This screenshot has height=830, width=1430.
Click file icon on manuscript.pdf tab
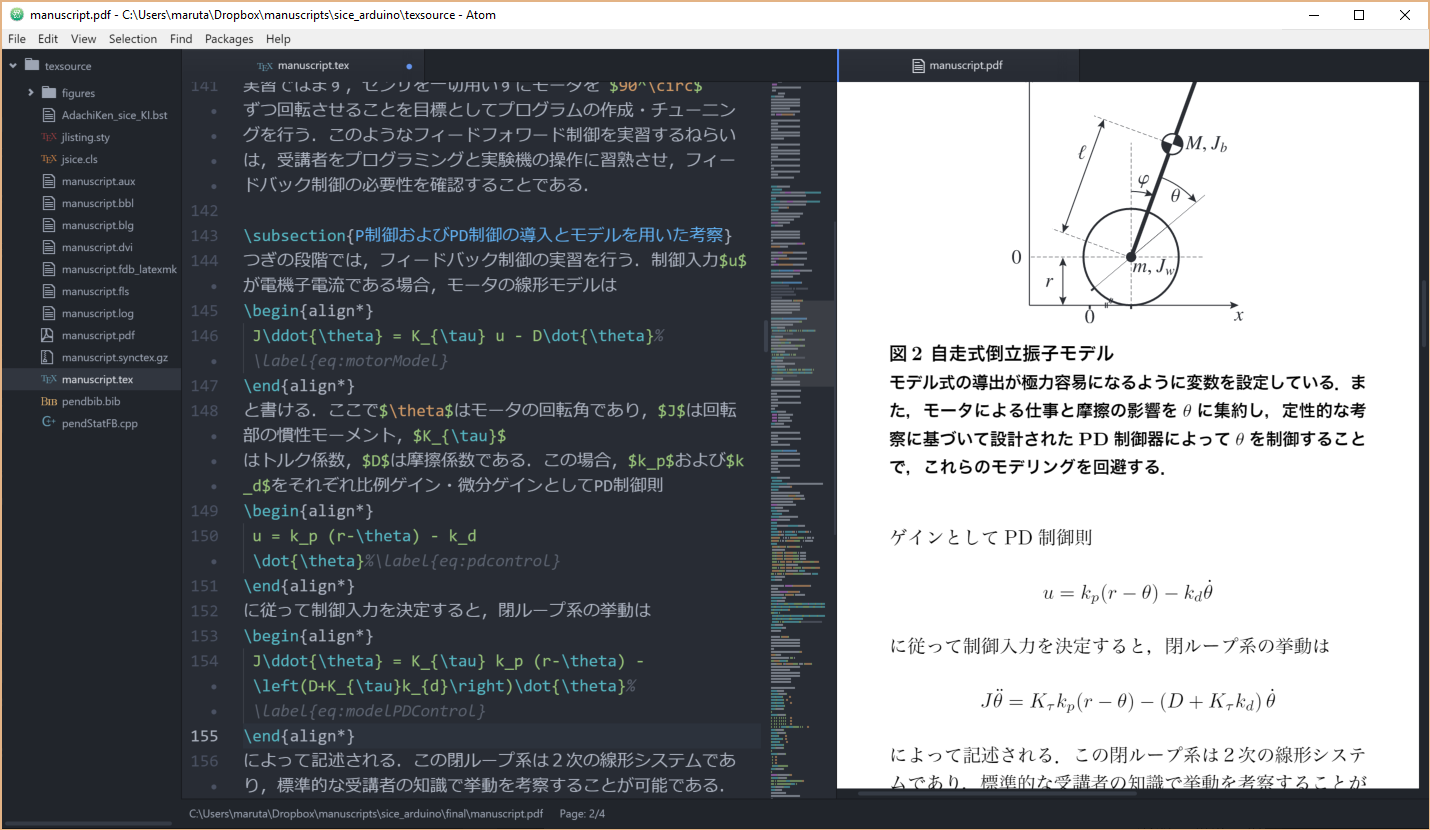919,66
